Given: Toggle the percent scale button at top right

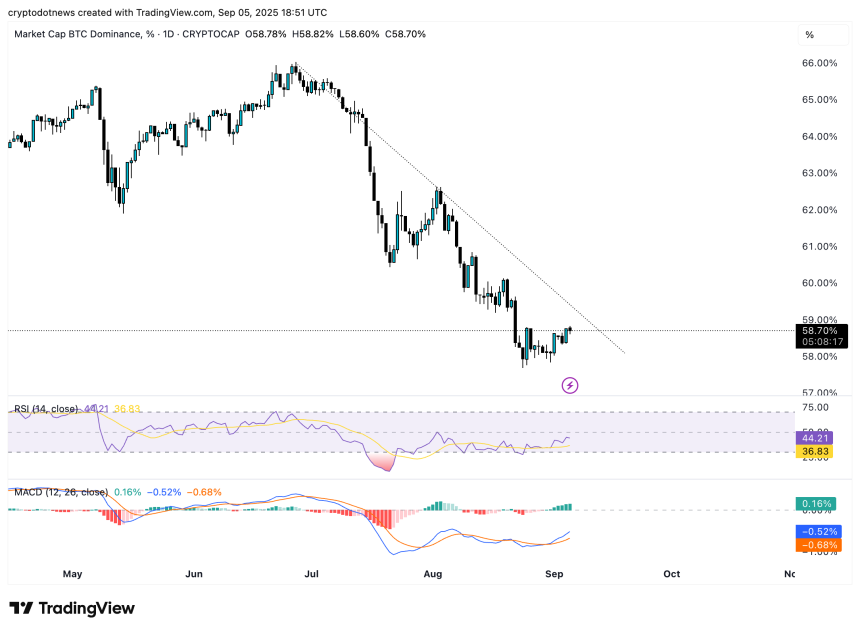Looking at the screenshot, I should point(809,35).
